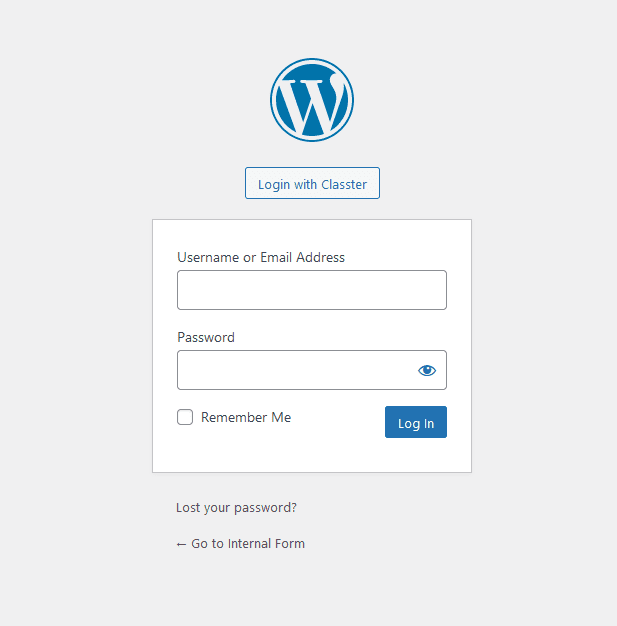Show password using the eye icon
Viewport: 617px width, 626px height.
(x=427, y=370)
